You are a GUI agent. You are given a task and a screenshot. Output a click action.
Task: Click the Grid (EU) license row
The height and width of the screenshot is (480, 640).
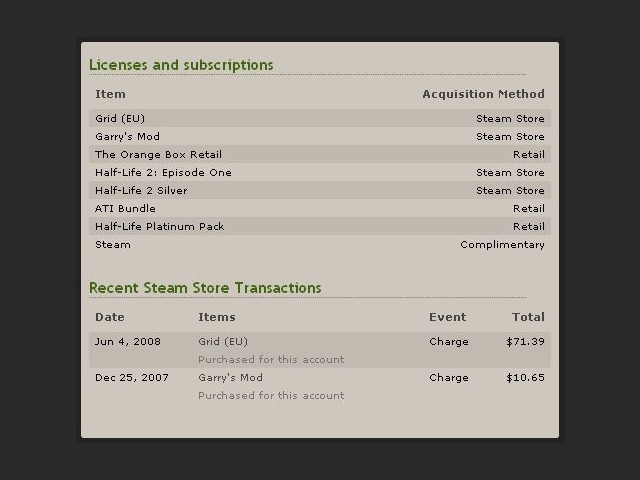[320, 118]
